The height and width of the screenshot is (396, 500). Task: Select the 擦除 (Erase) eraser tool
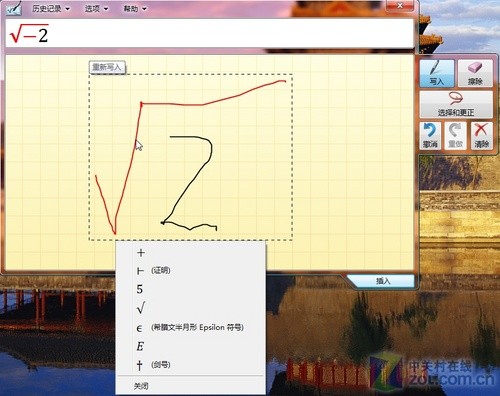point(475,74)
